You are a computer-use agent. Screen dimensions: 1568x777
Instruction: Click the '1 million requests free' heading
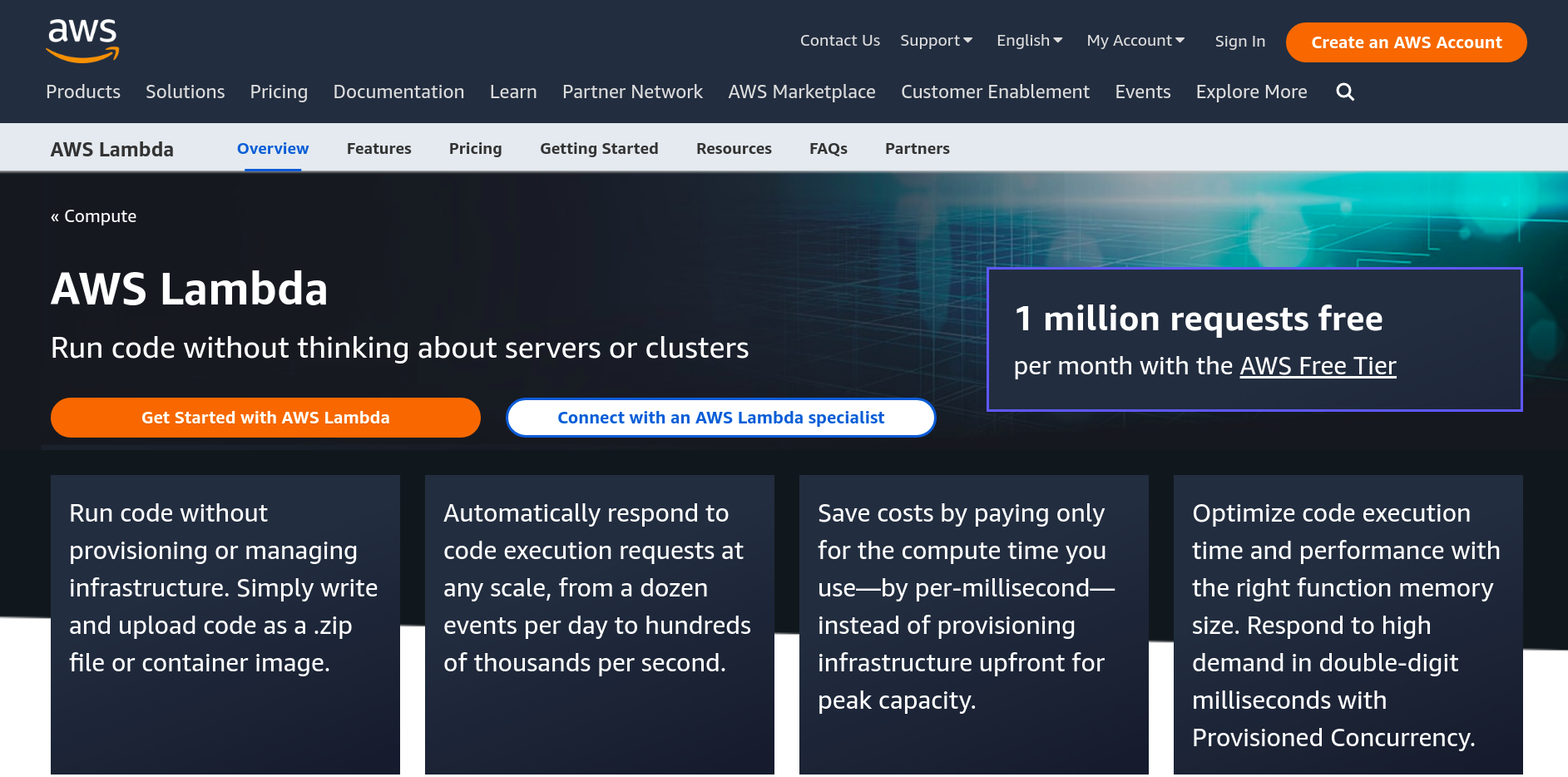point(1198,319)
